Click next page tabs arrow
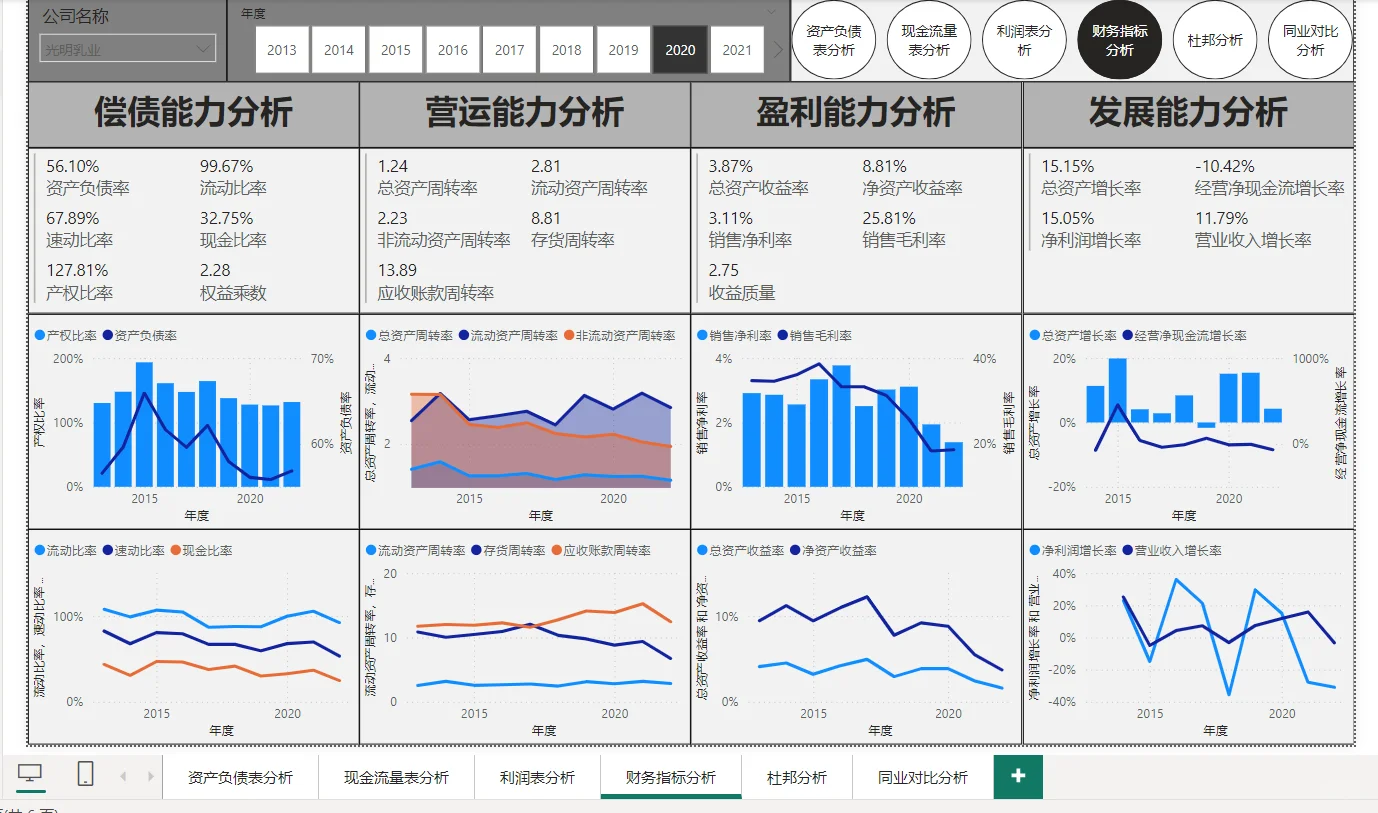Screen dimensions: 1378x813 (x=151, y=776)
